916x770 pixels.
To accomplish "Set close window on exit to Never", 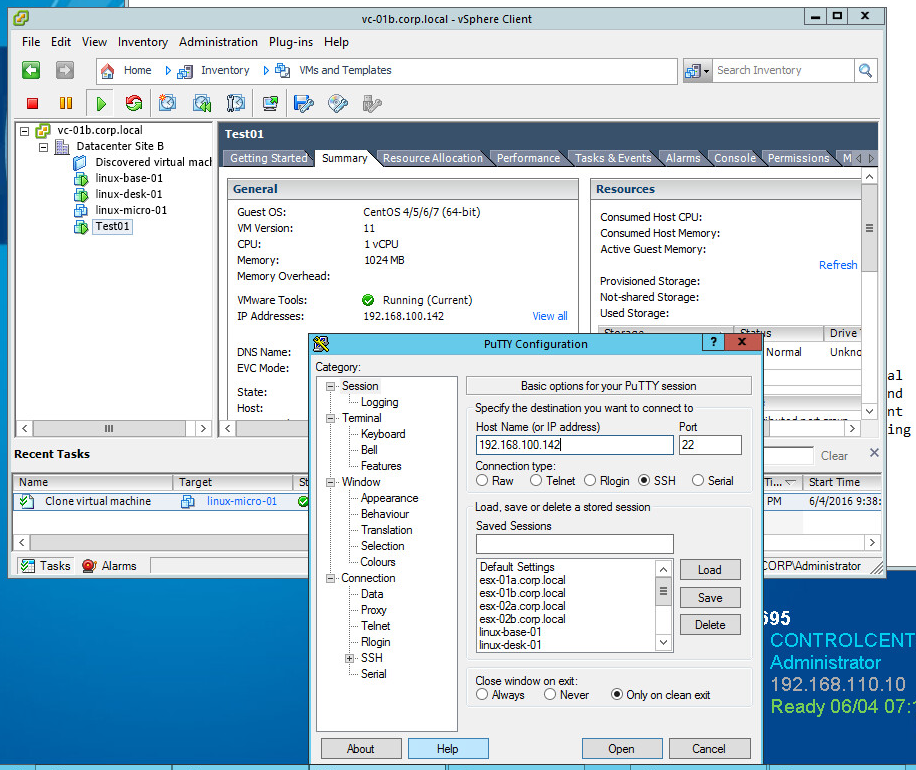I will [550, 695].
